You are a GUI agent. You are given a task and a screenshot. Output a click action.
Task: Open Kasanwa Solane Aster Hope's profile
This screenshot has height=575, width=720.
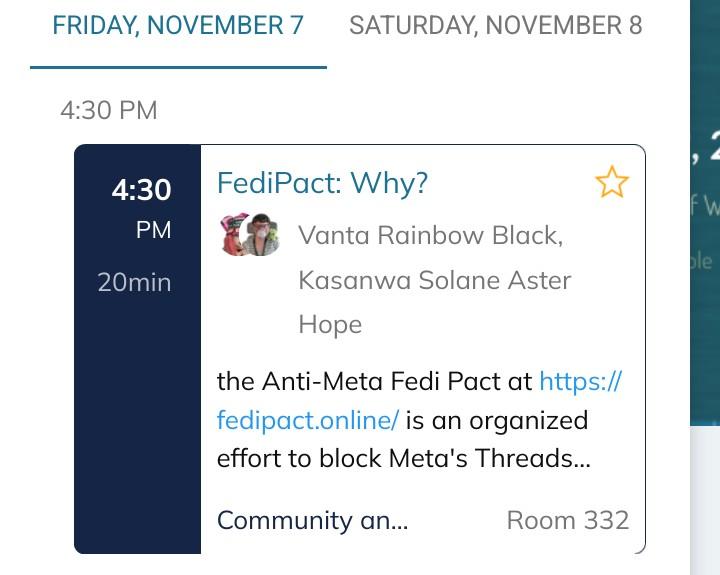[x=434, y=280]
